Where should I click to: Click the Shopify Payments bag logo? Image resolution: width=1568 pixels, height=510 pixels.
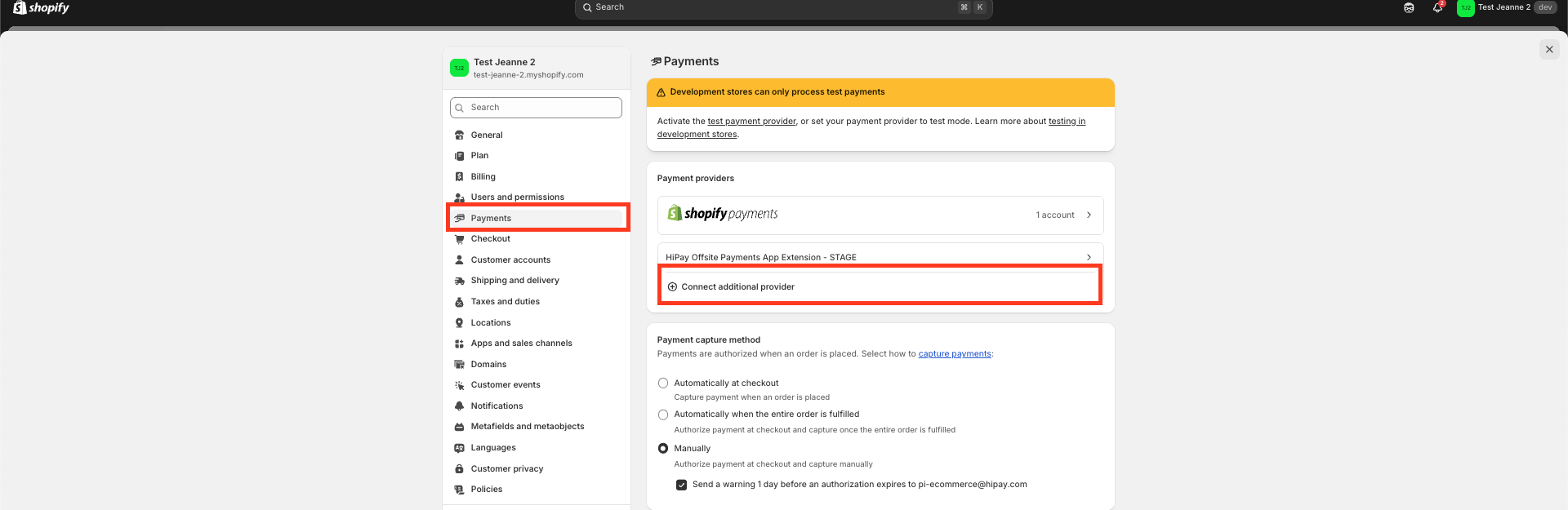(x=675, y=213)
